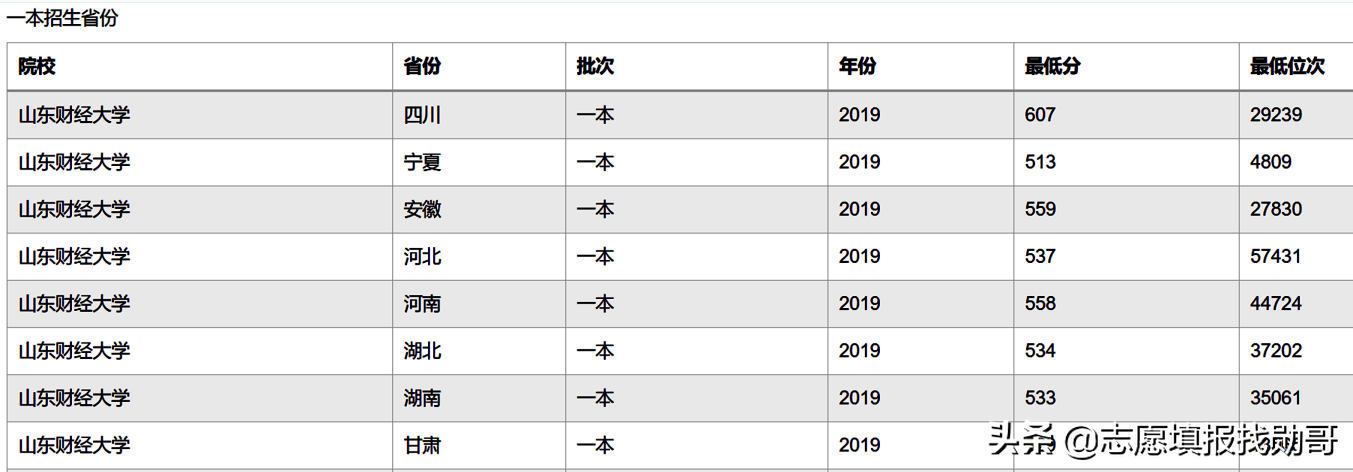
Task: Click the 最低分 column header
Action: point(1052,67)
